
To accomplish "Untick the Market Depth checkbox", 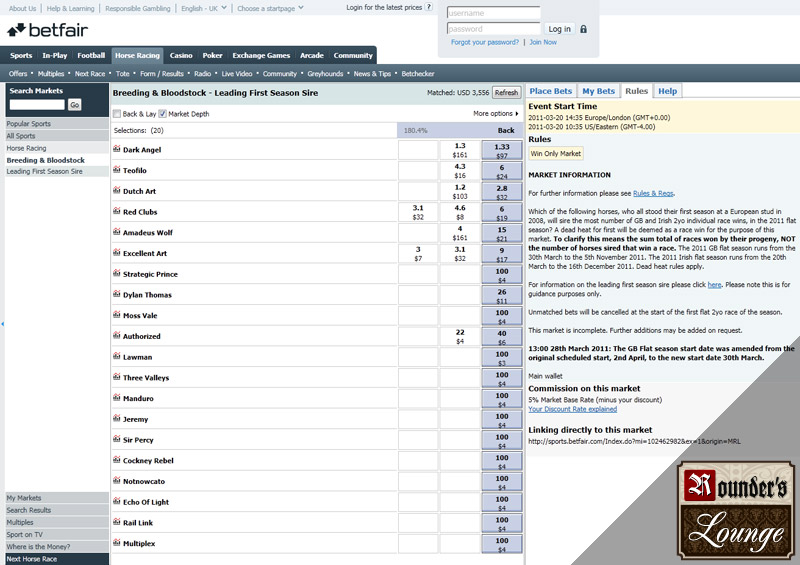I will point(162,114).
